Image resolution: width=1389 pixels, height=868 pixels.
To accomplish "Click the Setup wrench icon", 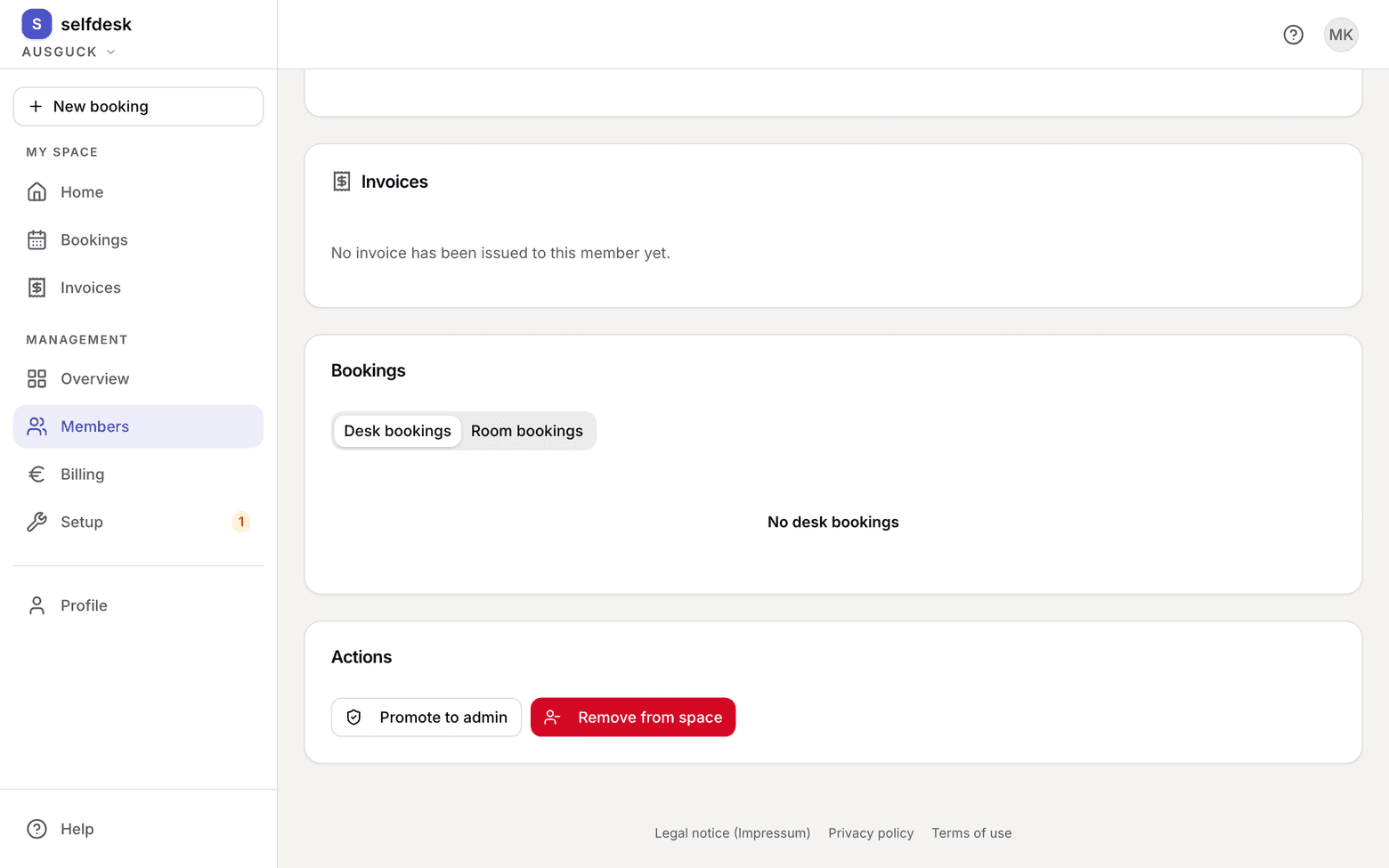I will click(37, 522).
